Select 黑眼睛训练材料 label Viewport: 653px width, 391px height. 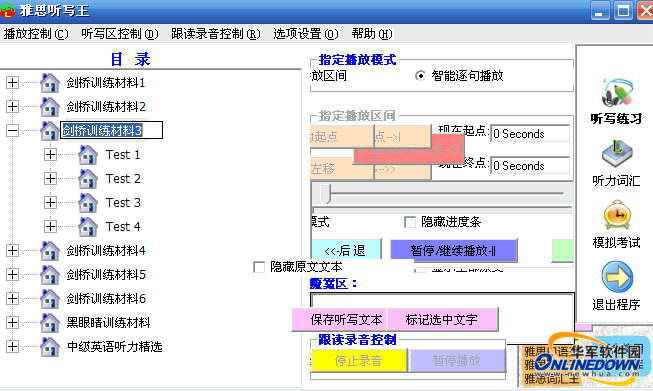108,323
